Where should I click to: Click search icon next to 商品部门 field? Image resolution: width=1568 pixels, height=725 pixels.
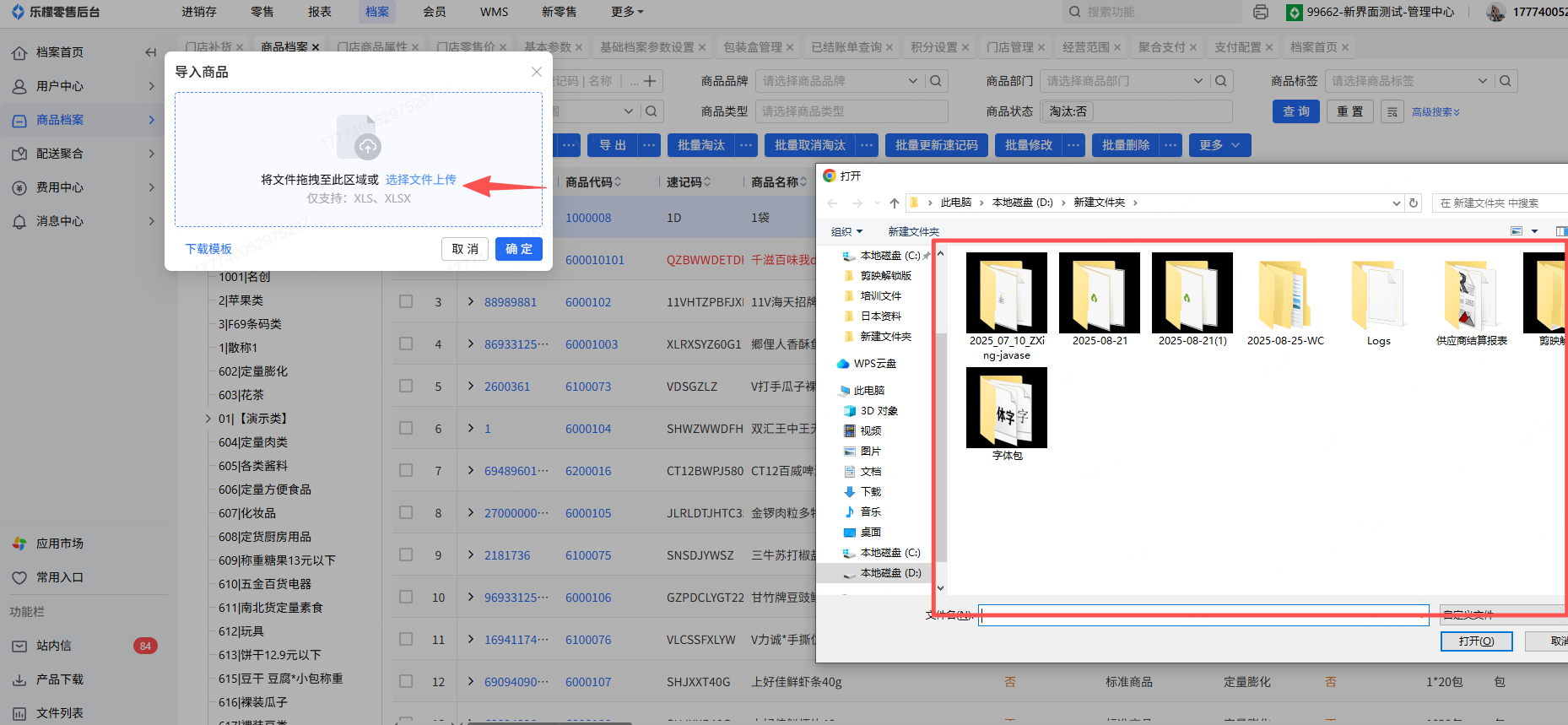click(1221, 81)
